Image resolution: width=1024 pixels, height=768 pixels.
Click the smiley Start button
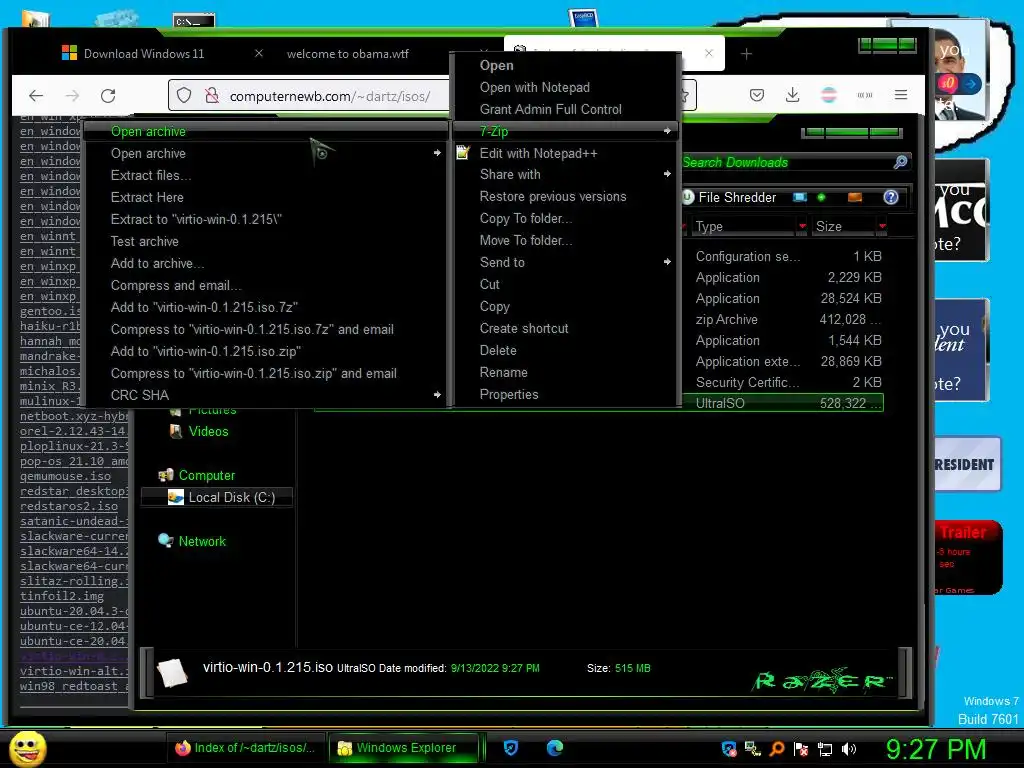(x=27, y=748)
